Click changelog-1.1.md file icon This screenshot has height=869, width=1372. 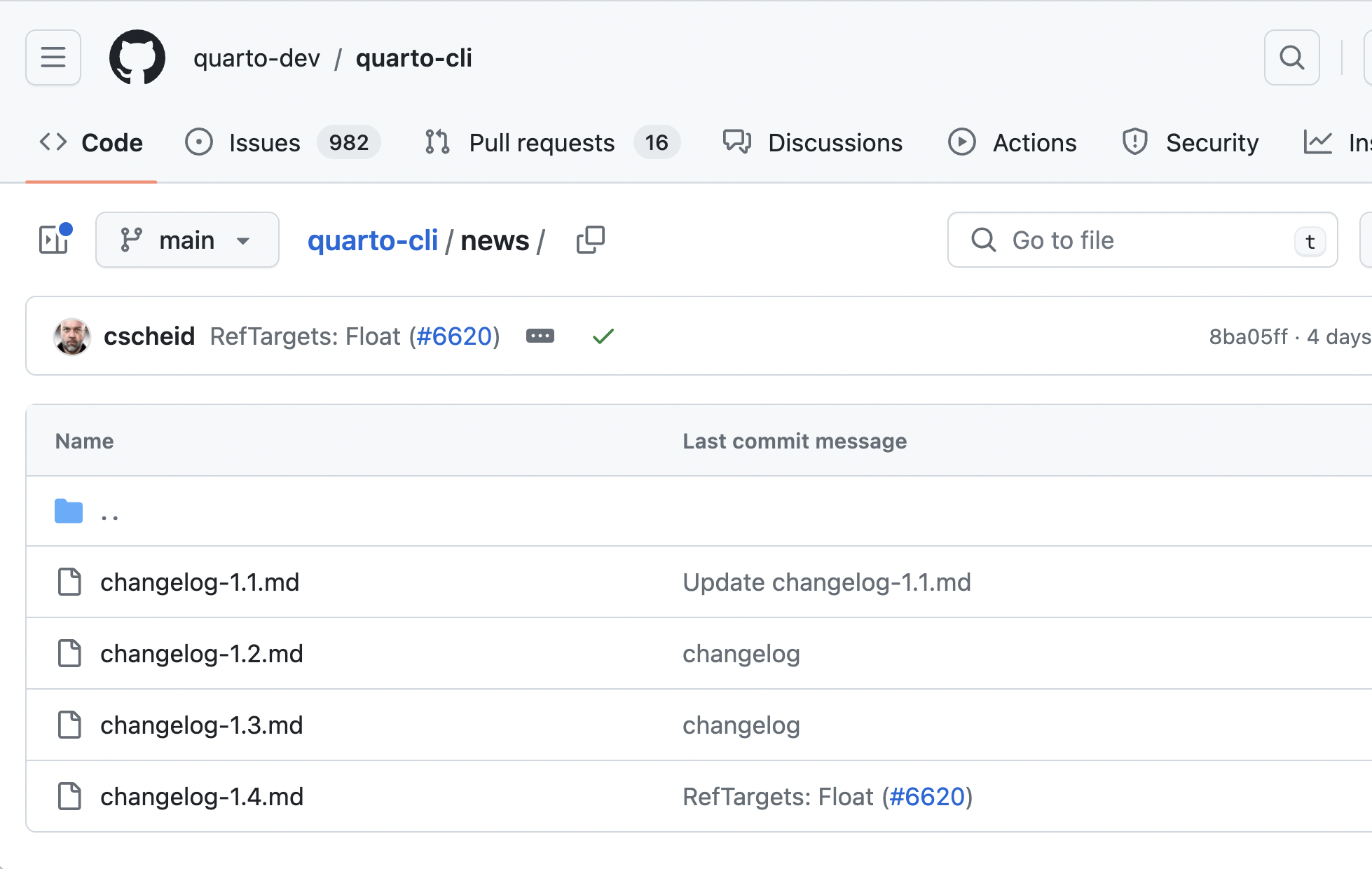click(69, 582)
